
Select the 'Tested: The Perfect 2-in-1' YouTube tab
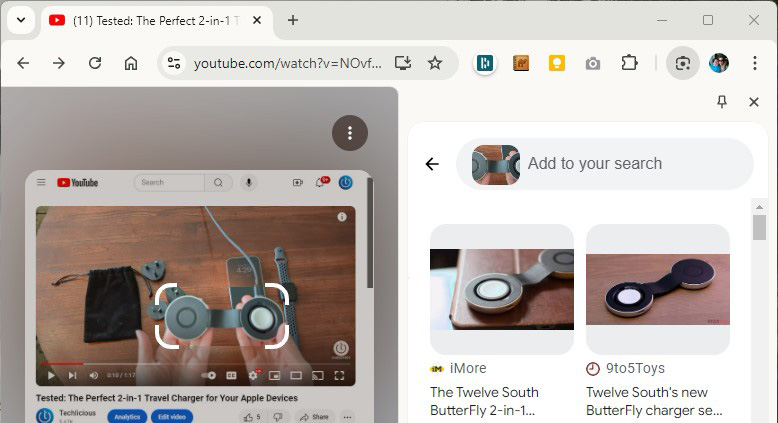click(155, 21)
